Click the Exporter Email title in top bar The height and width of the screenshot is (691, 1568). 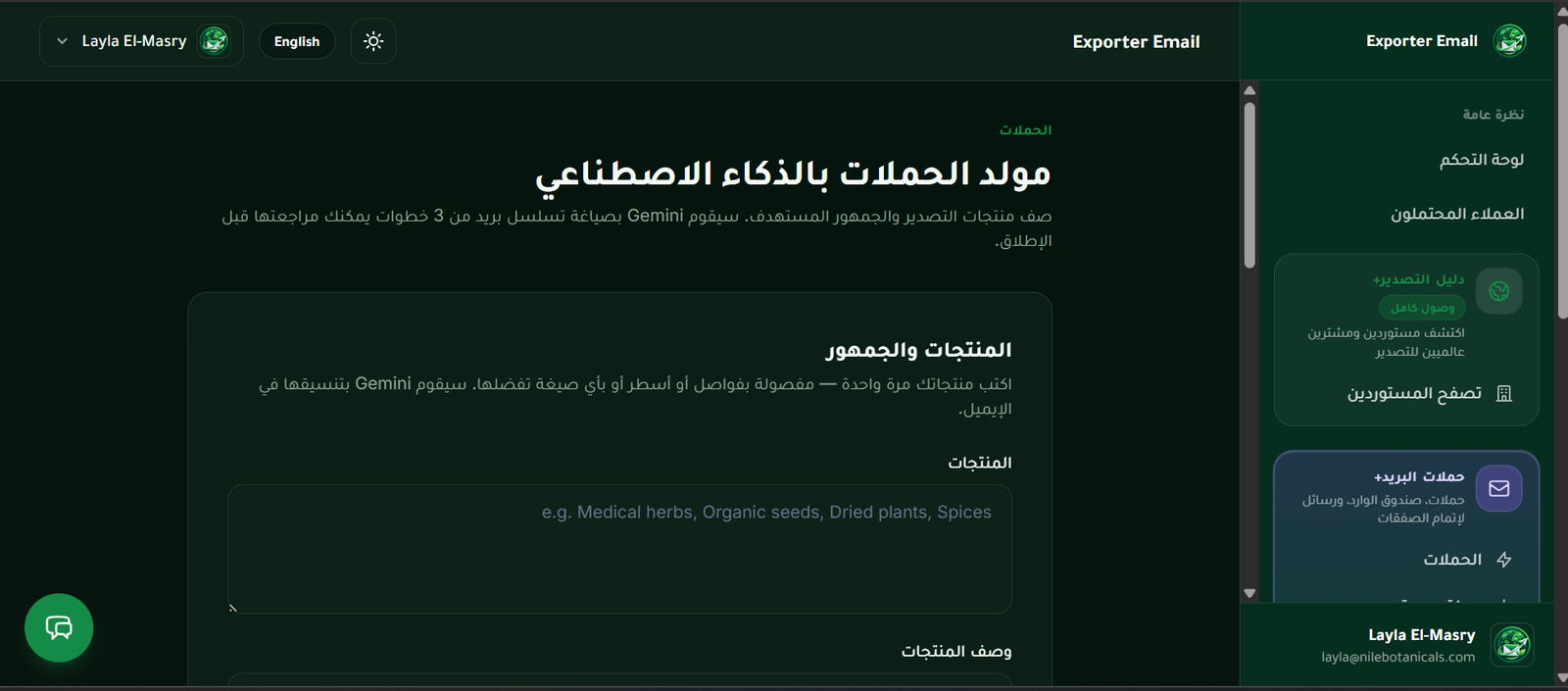coord(1136,42)
